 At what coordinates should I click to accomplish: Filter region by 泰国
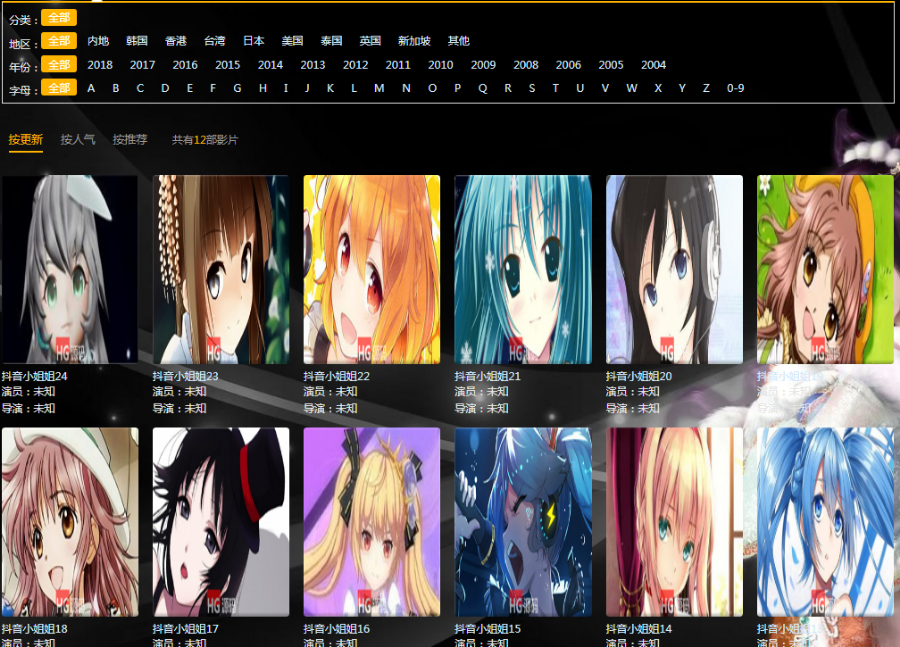point(331,41)
